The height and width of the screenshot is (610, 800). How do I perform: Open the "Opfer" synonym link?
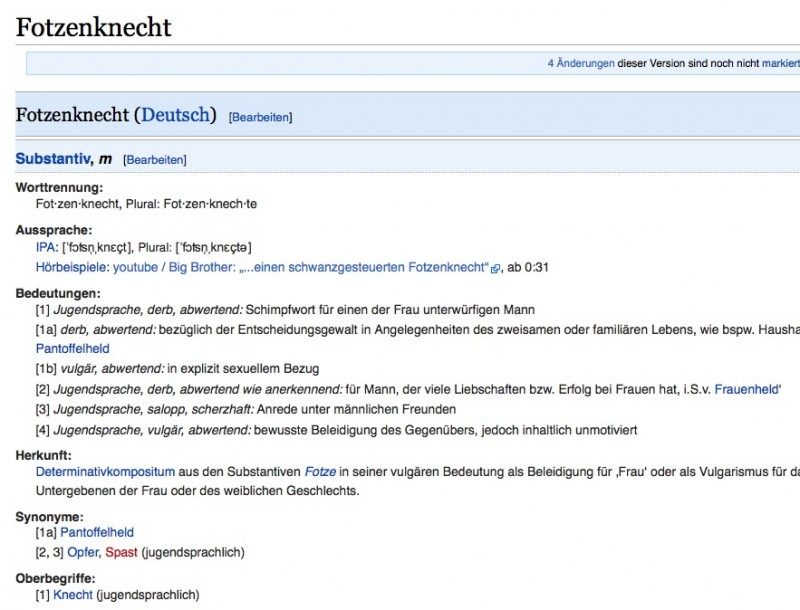83,553
